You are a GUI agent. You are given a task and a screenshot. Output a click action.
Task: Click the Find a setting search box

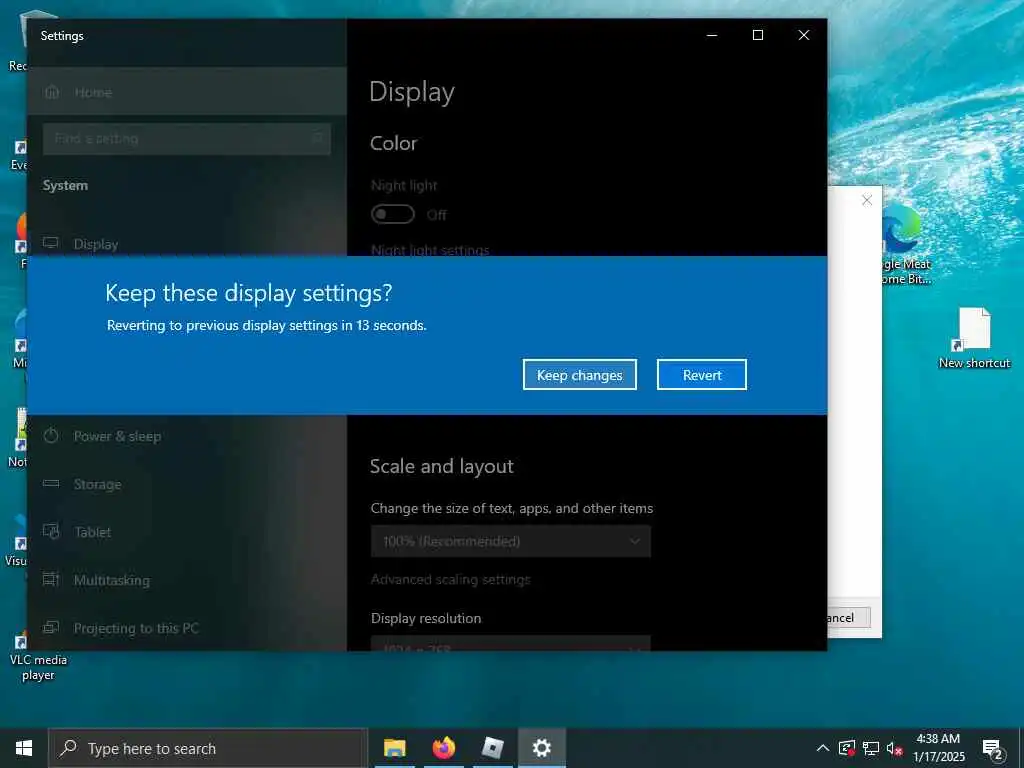(x=187, y=138)
